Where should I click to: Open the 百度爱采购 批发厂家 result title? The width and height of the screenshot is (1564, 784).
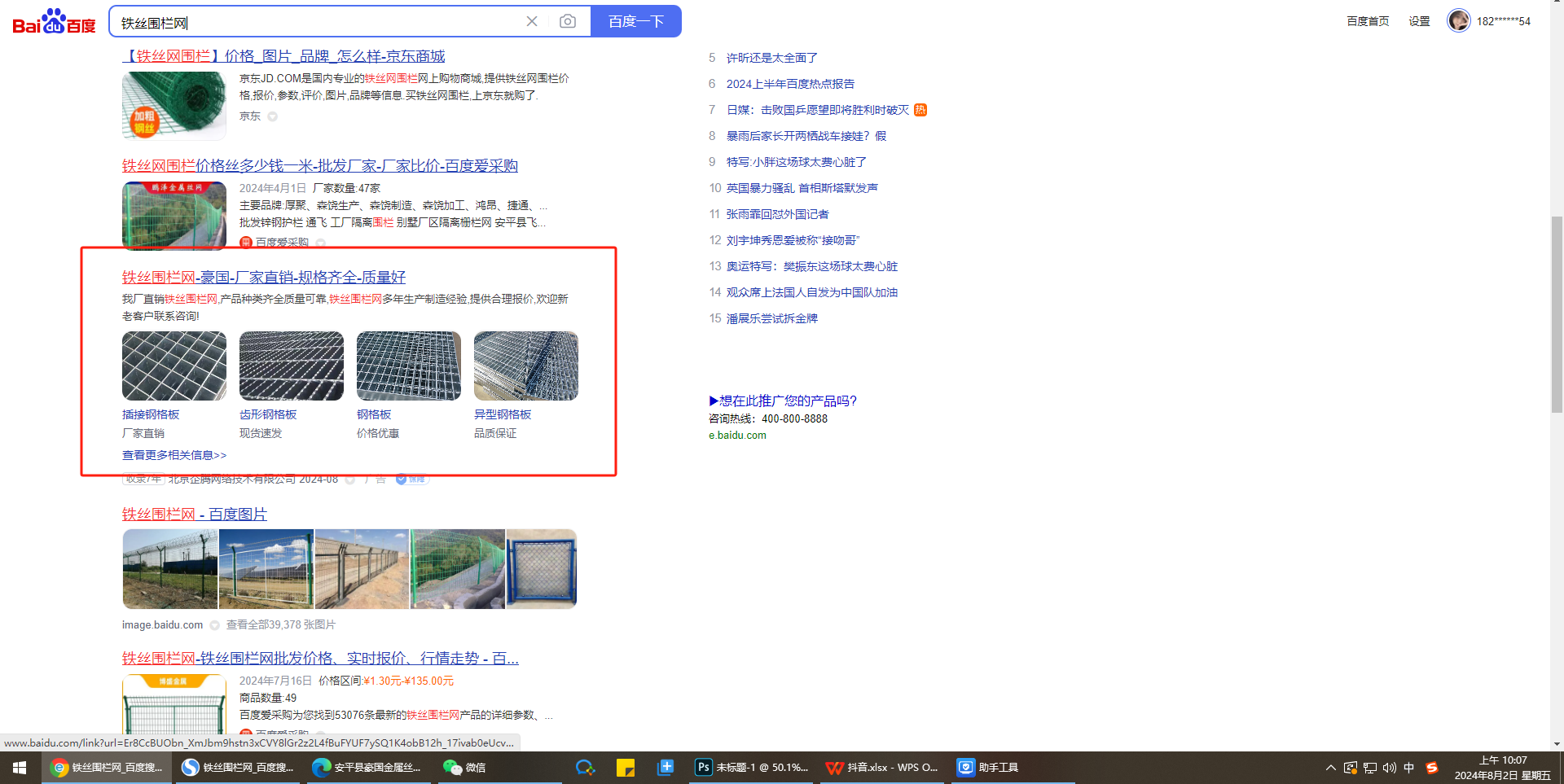click(x=320, y=166)
